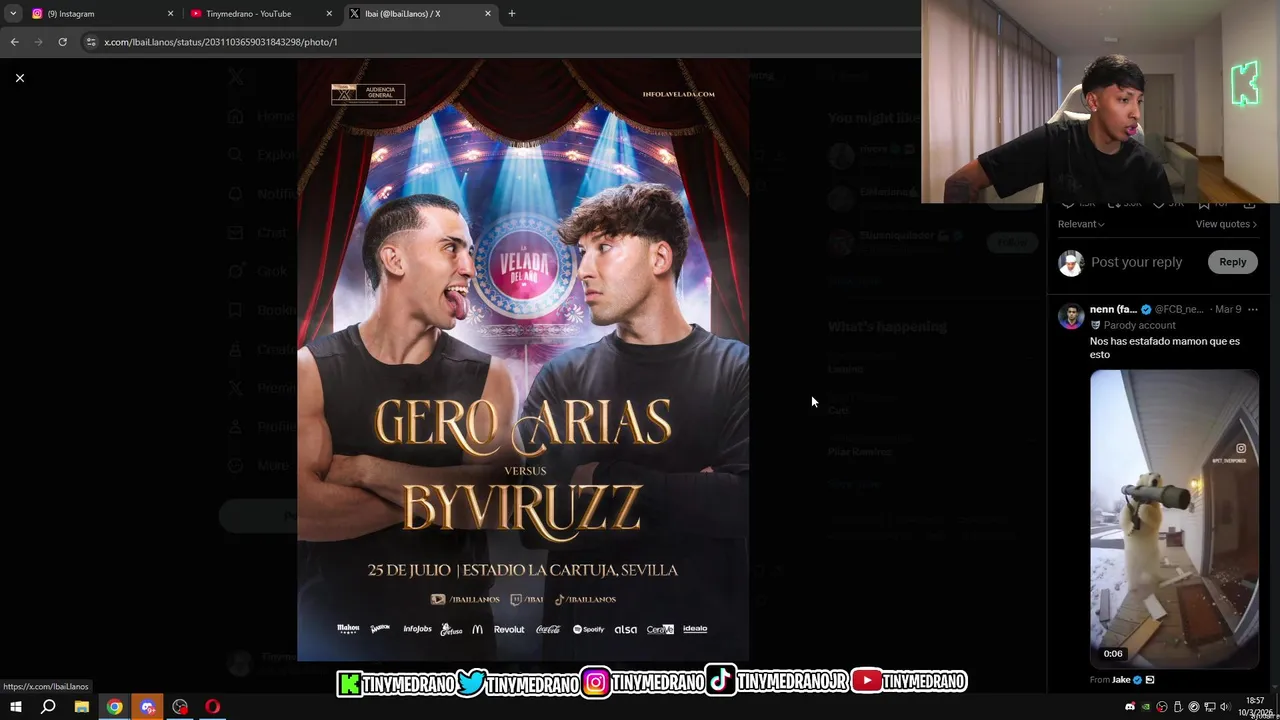Image resolution: width=1280 pixels, height=720 pixels.
Task: Open a new browser tab
Action: click(512, 14)
